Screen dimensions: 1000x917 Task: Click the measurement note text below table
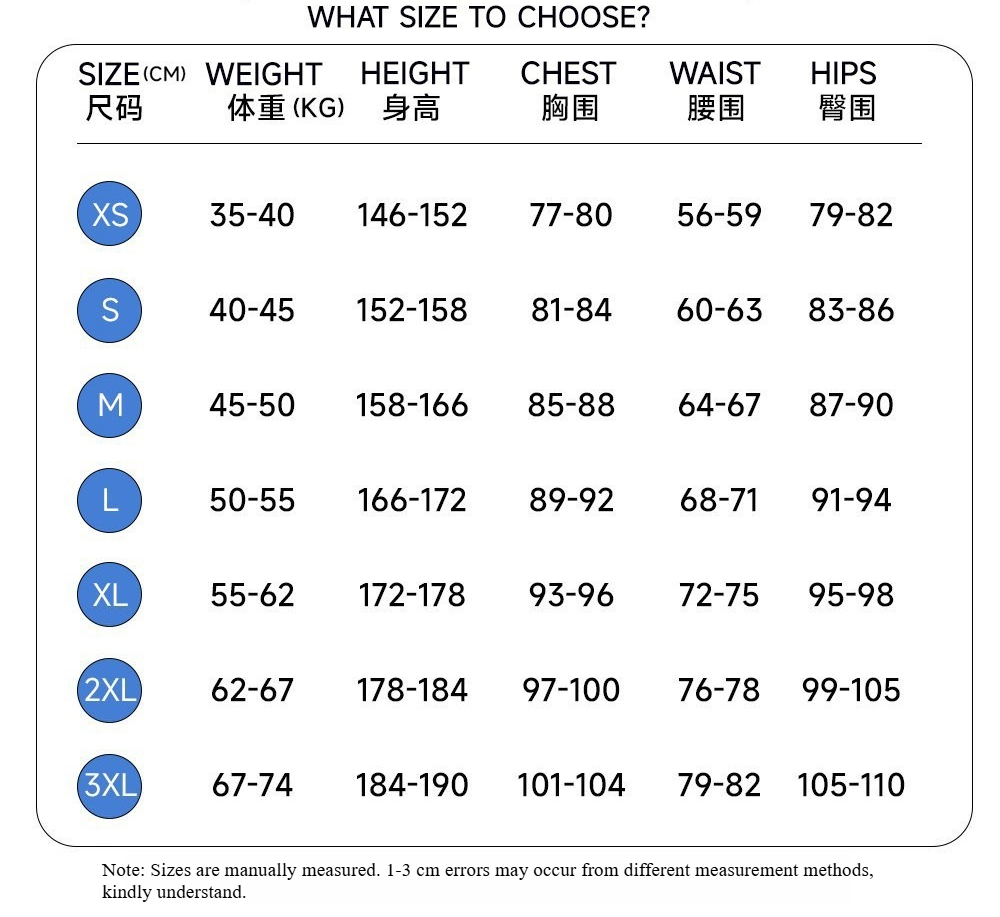click(488, 881)
